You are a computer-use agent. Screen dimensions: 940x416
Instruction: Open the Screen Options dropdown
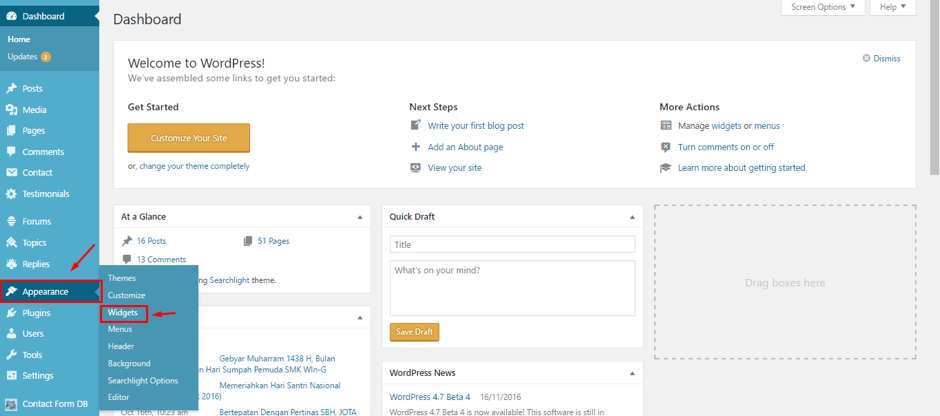coord(823,7)
